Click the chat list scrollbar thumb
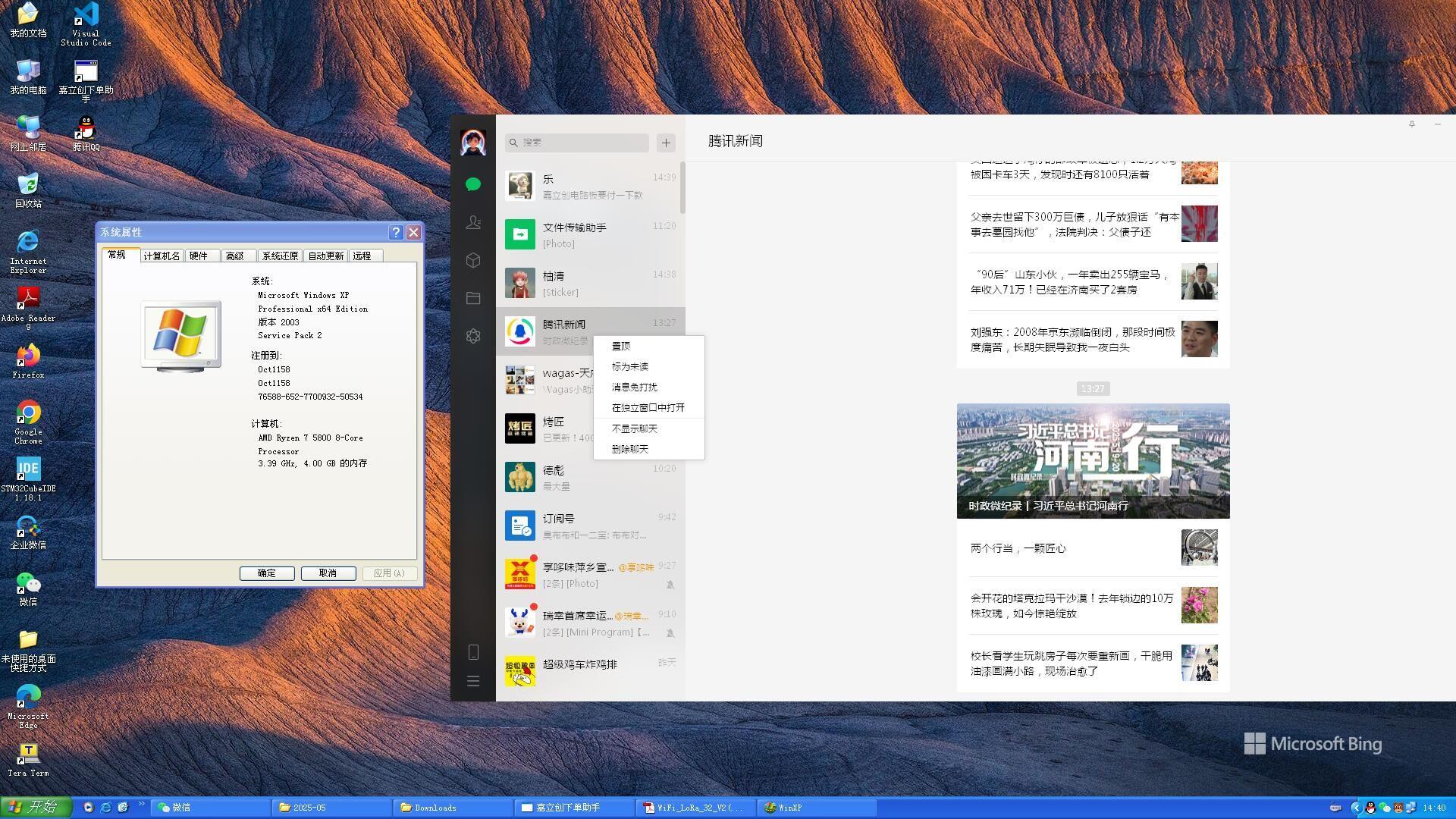 click(x=682, y=188)
